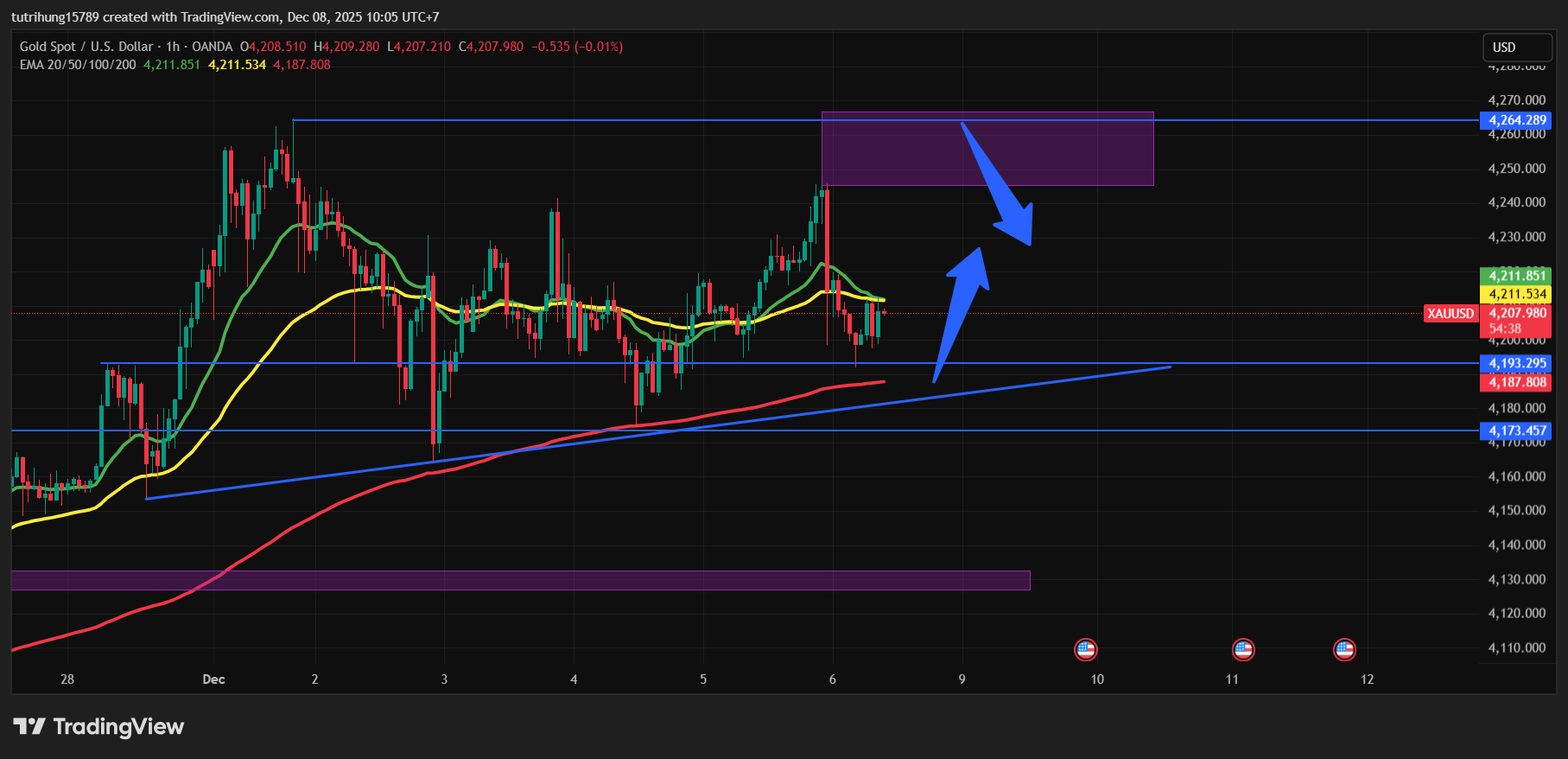Click the red 4,187.808 EMA axis label

[x=1517, y=382]
